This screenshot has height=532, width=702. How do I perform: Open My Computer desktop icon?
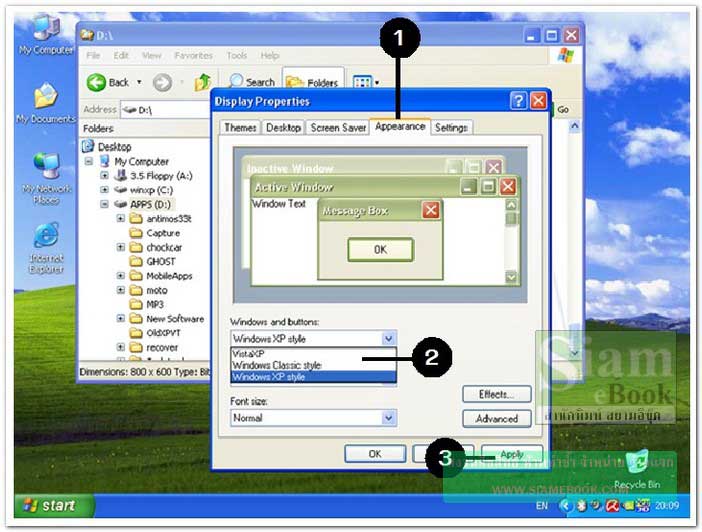(x=46, y=35)
